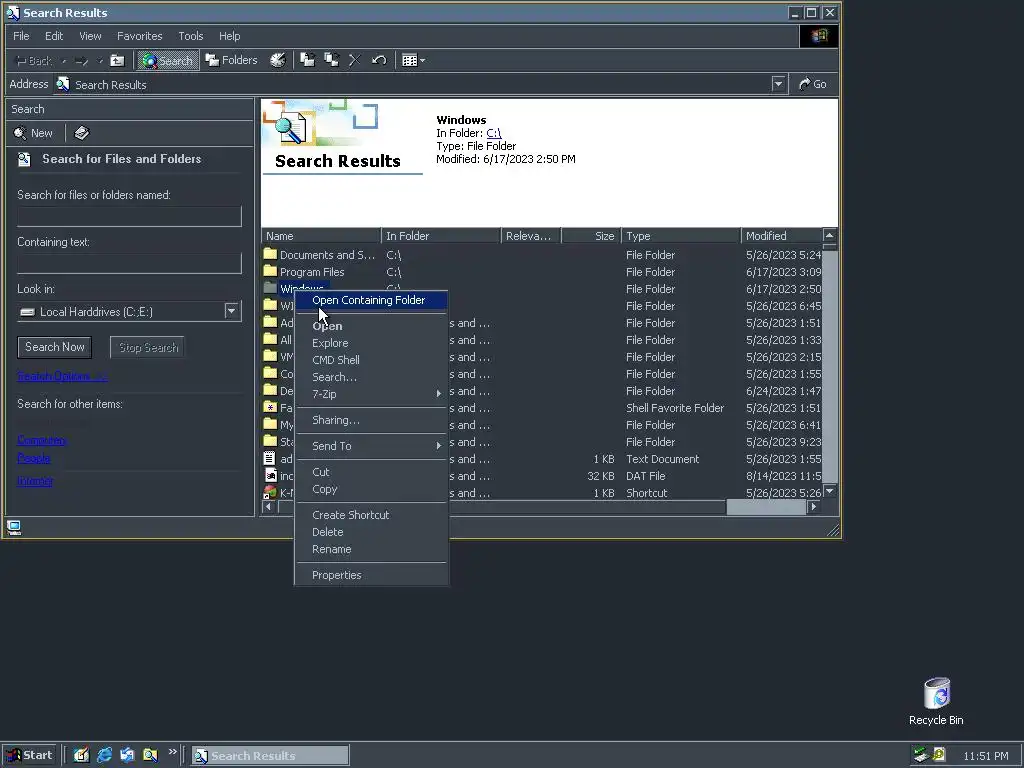Click the Computers link
Screen dimensions: 1024x768
[x=42, y=440]
